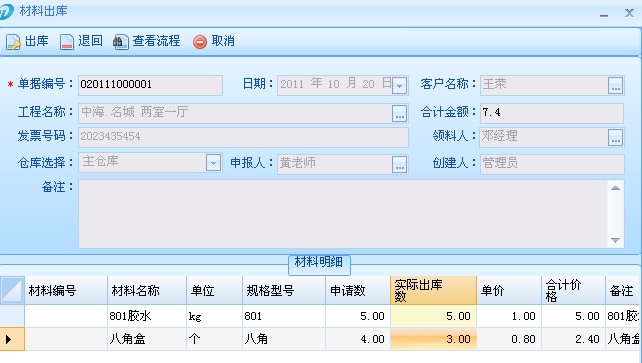Click the 801胶水 name cell
642x363 pixels.
coord(147,316)
